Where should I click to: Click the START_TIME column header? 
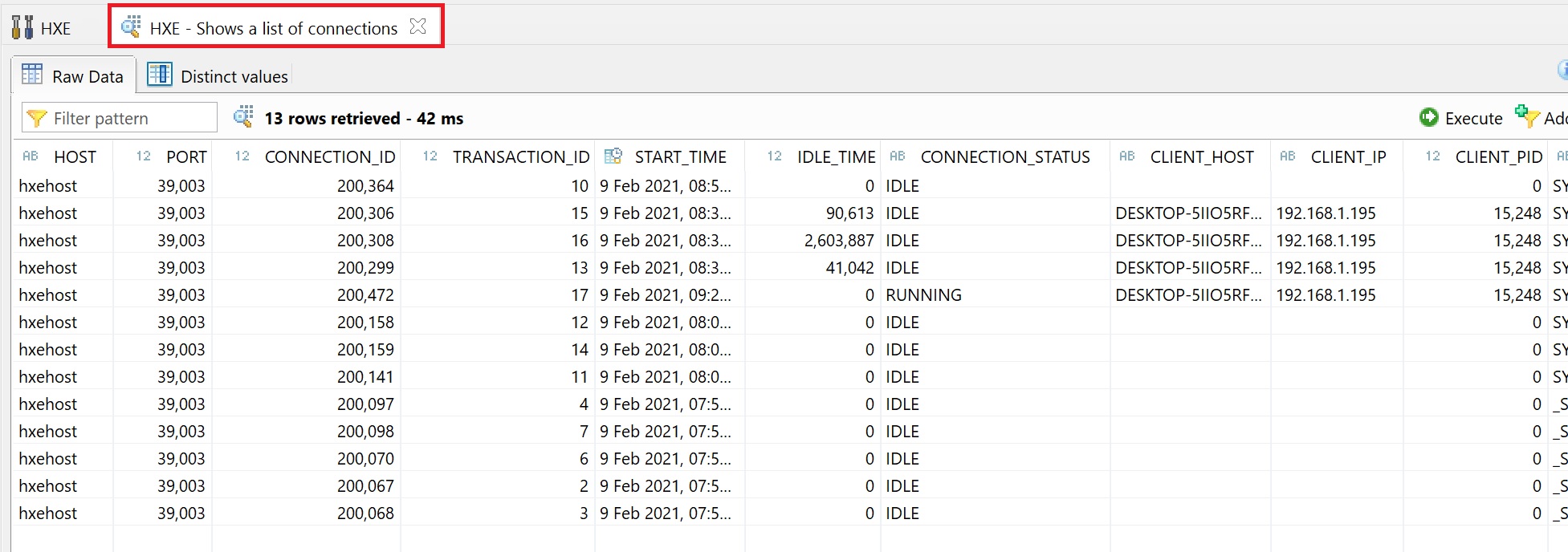[x=680, y=157]
